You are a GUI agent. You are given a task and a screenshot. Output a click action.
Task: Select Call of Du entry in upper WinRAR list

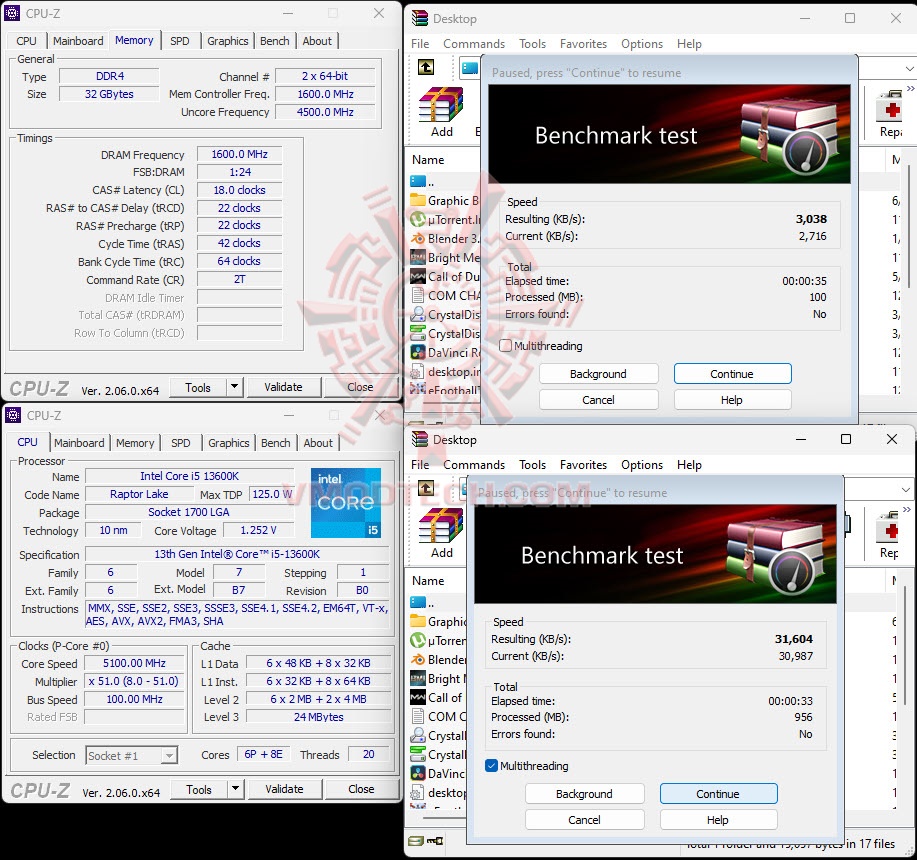tap(445, 277)
